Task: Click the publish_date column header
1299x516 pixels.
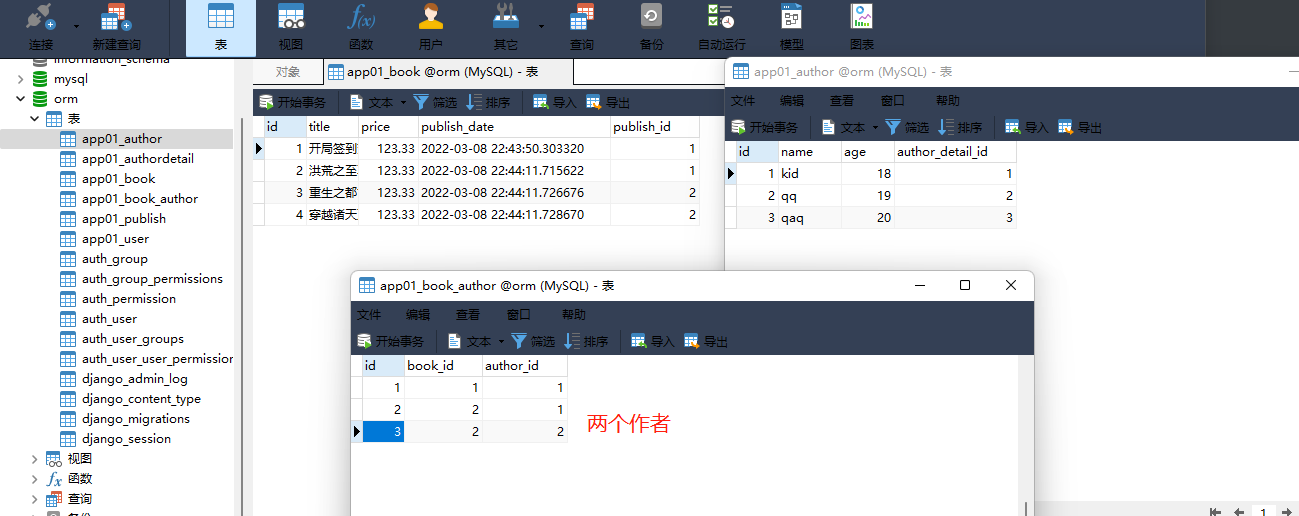Action: click(514, 127)
